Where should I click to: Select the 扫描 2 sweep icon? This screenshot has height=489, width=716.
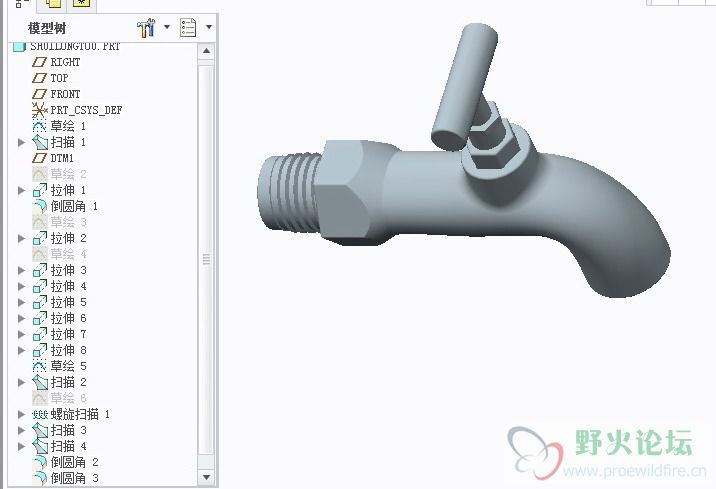[40, 382]
